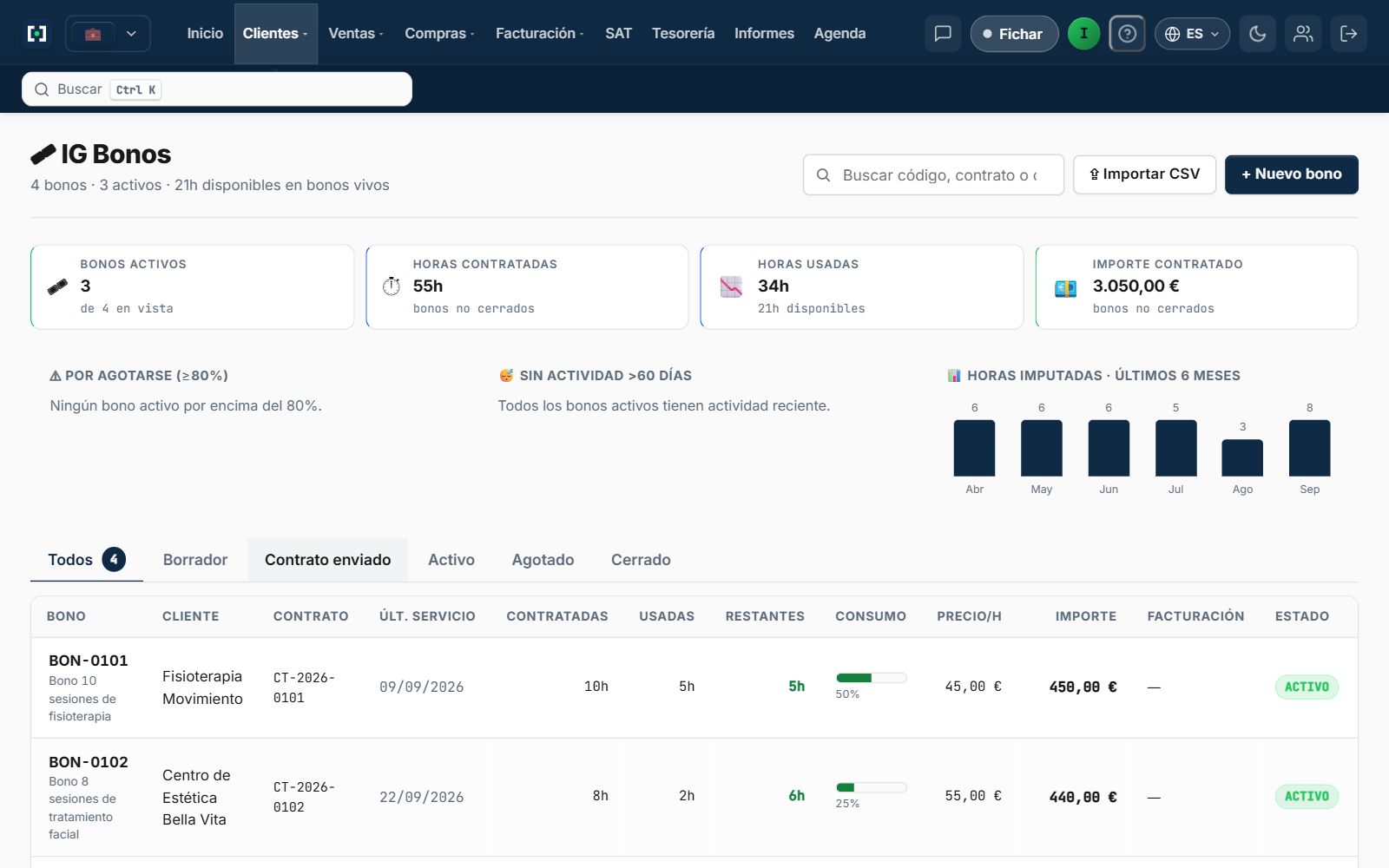The width and height of the screenshot is (1389, 868).
Task: Click the Importar CSV button
Action: [1144, 174]
